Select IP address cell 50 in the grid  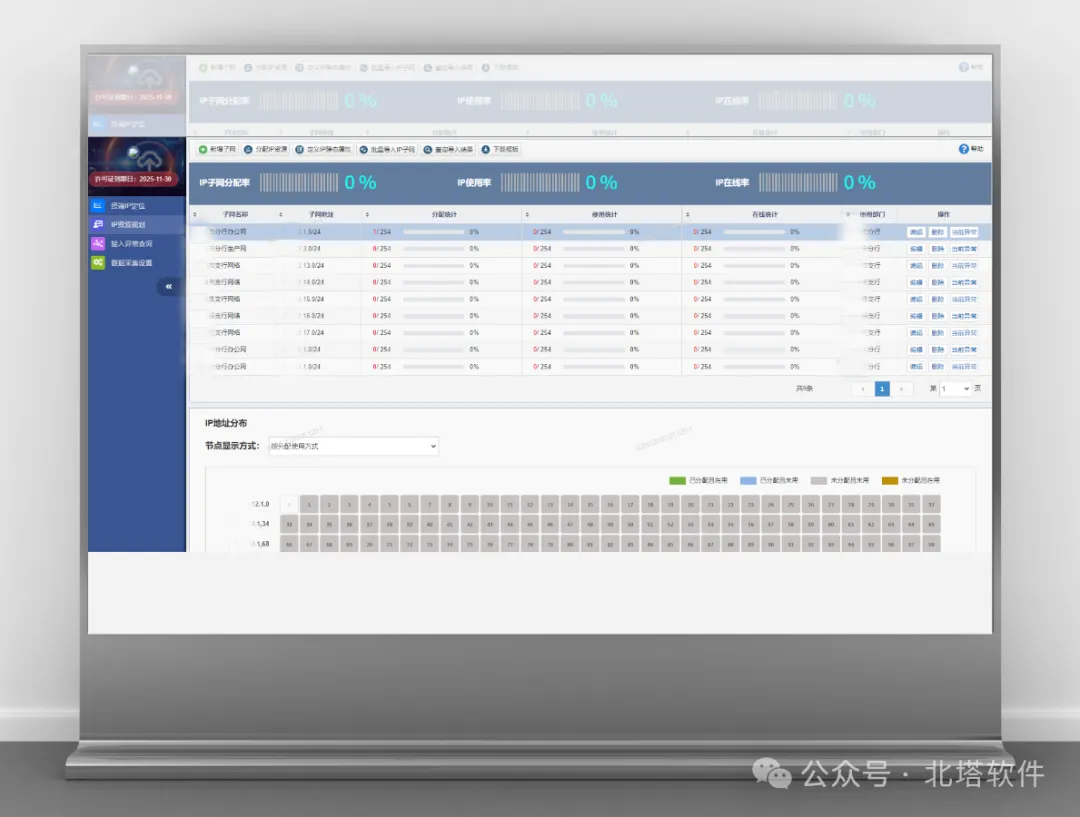tap(630, 524)
